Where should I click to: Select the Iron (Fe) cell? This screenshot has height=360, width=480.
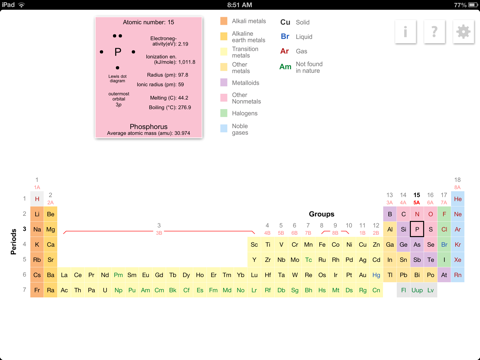click(x=322, y=245)
